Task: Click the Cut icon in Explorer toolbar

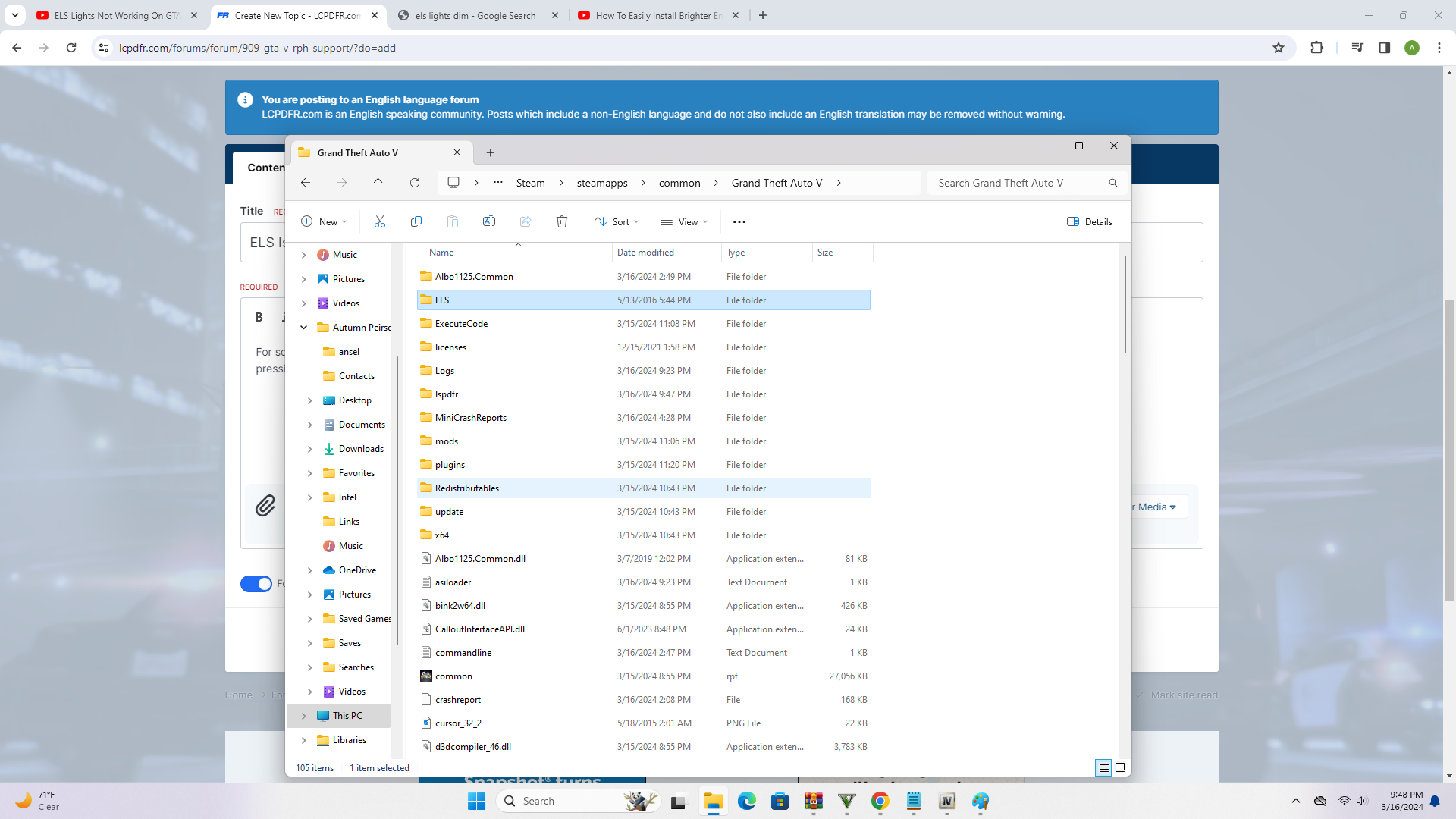Action: 380,221
